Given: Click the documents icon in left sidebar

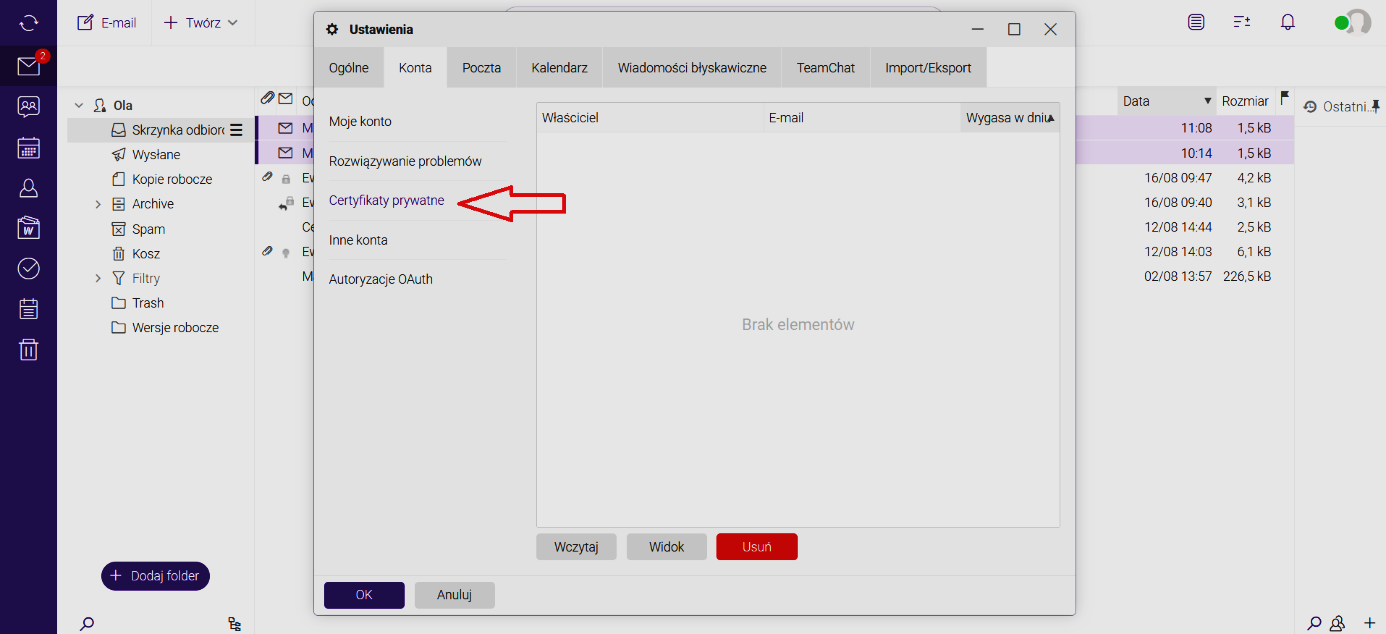Looking at the screenshot, I should 29,228.
